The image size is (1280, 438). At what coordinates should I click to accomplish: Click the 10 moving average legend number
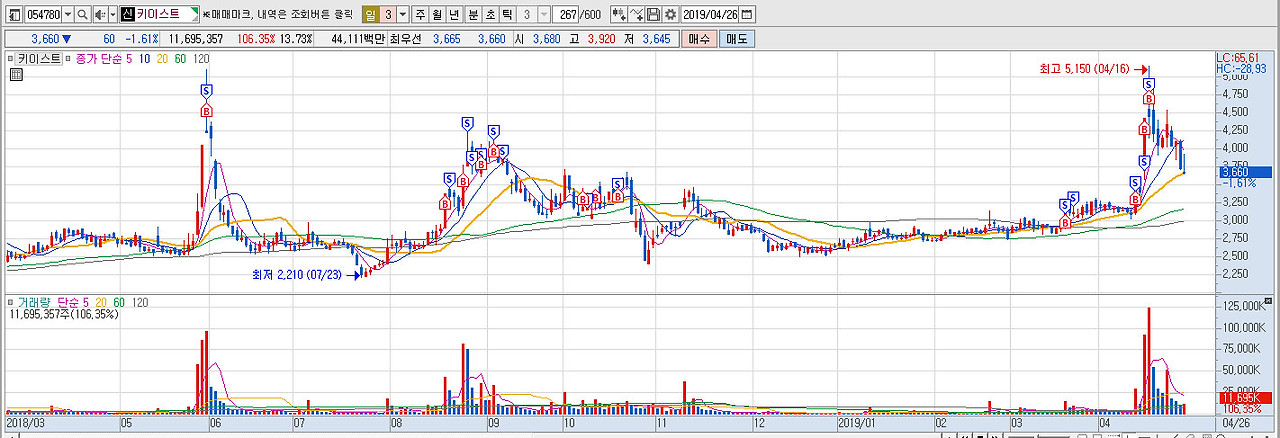pos(145,58)
